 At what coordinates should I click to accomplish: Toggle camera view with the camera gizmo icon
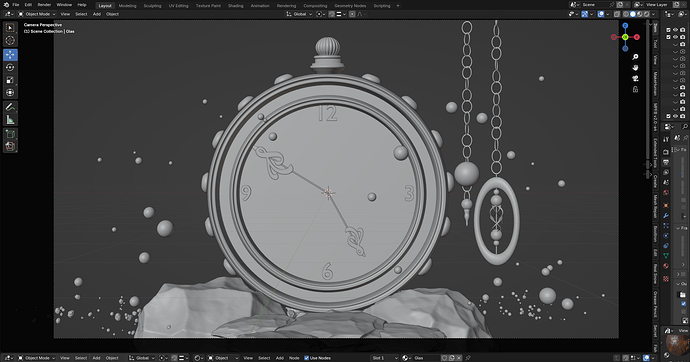[635, 78]
